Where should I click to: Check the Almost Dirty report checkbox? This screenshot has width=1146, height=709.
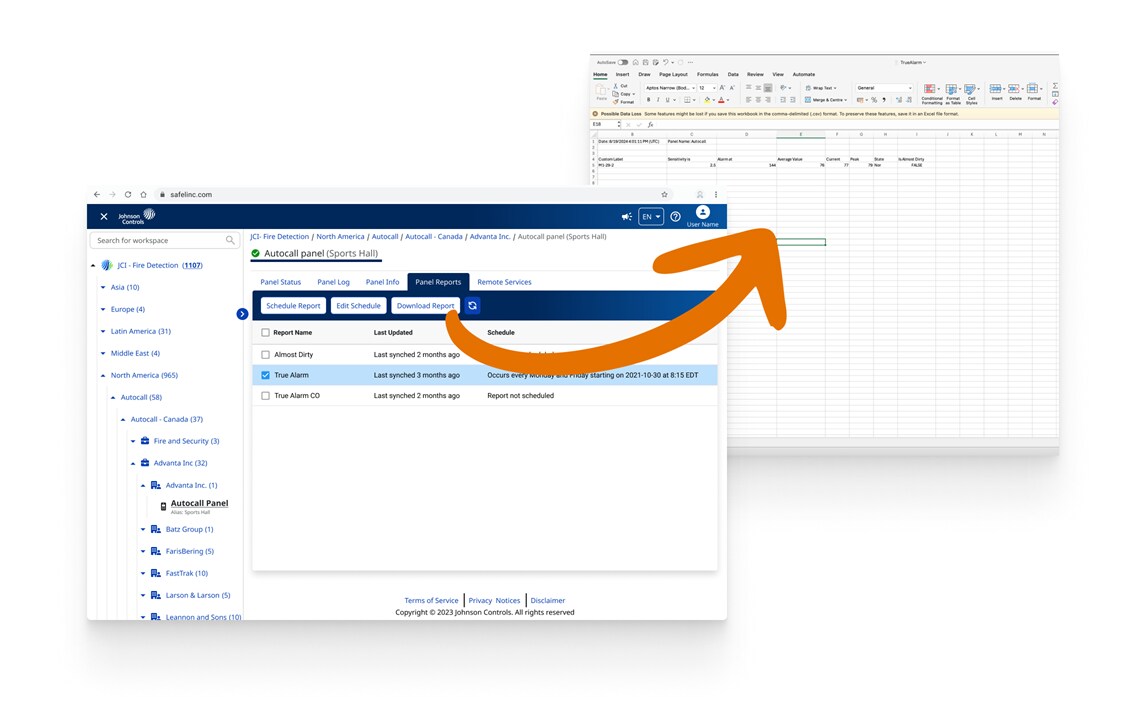[x=265, y=354]
